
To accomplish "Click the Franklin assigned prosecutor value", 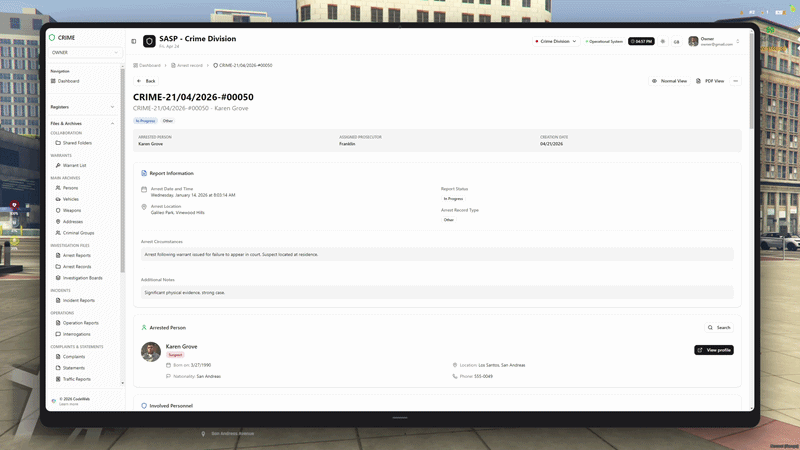I will [x=347, y=144].
